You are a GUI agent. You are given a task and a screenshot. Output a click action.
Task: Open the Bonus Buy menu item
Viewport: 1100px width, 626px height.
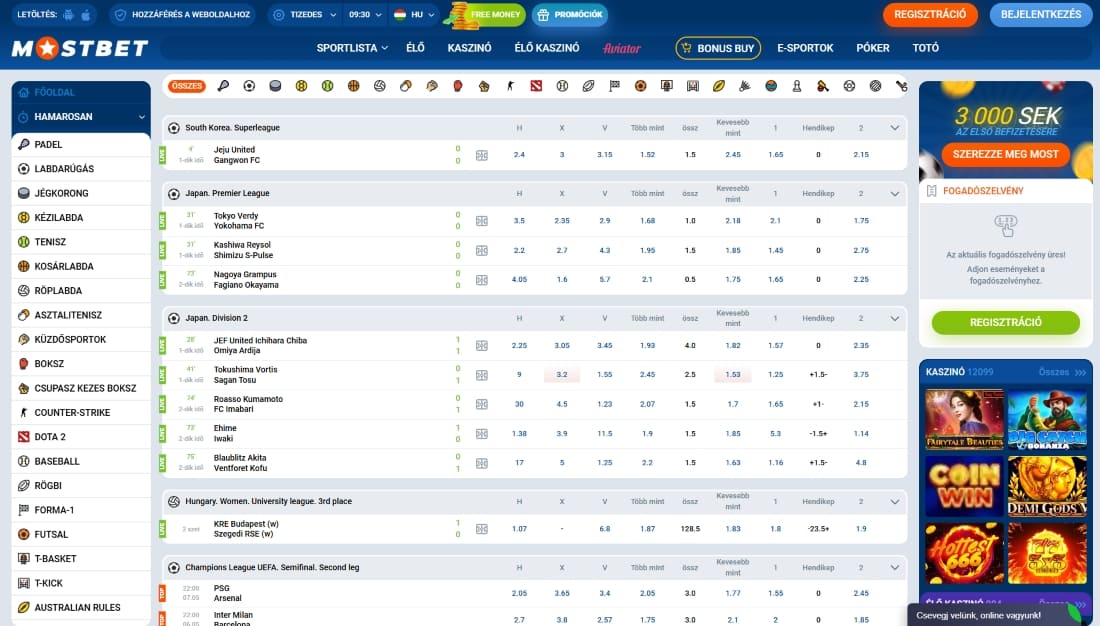(x=718, y=48)
